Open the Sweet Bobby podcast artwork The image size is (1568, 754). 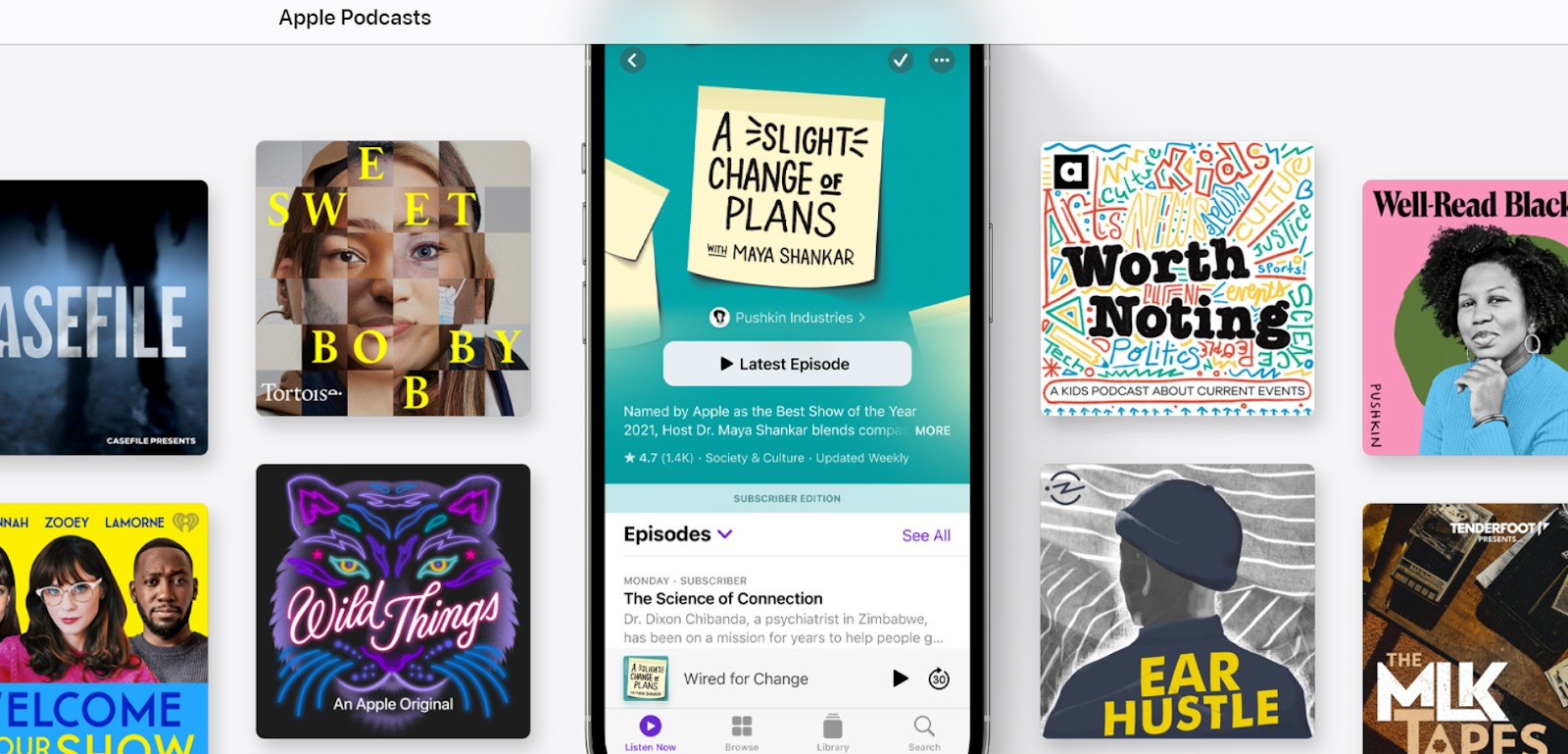[x=393, y=278]
